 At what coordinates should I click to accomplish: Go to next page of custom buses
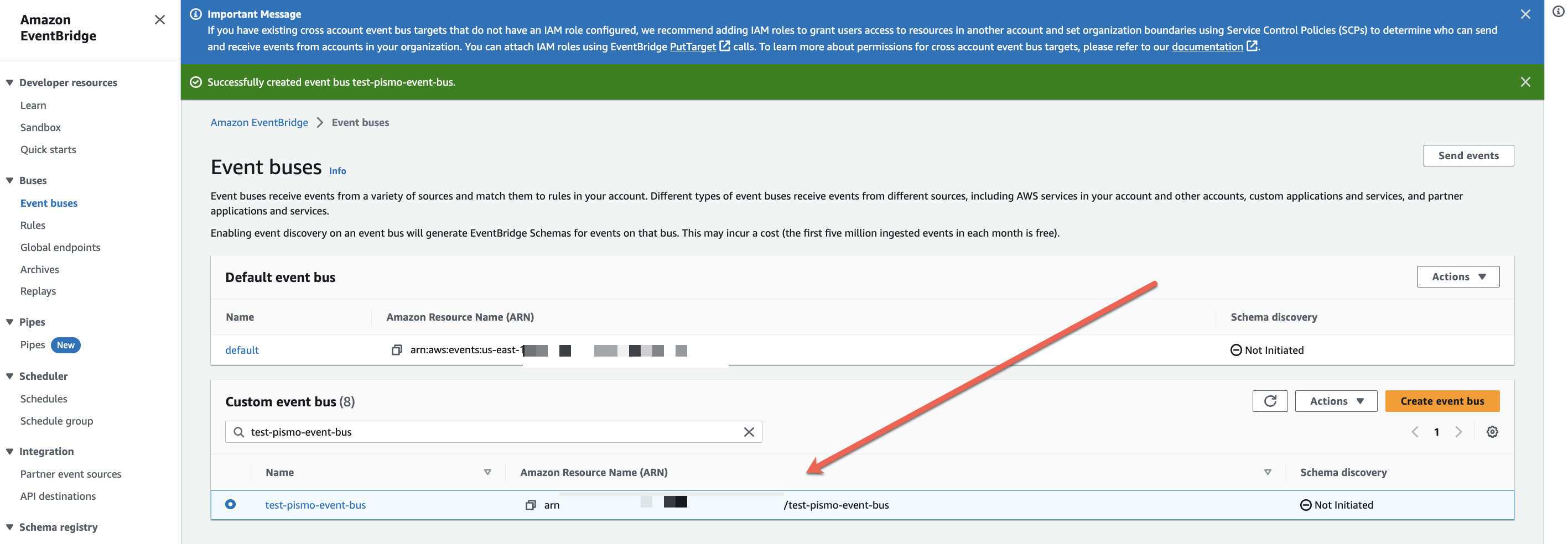(1458, 432)
